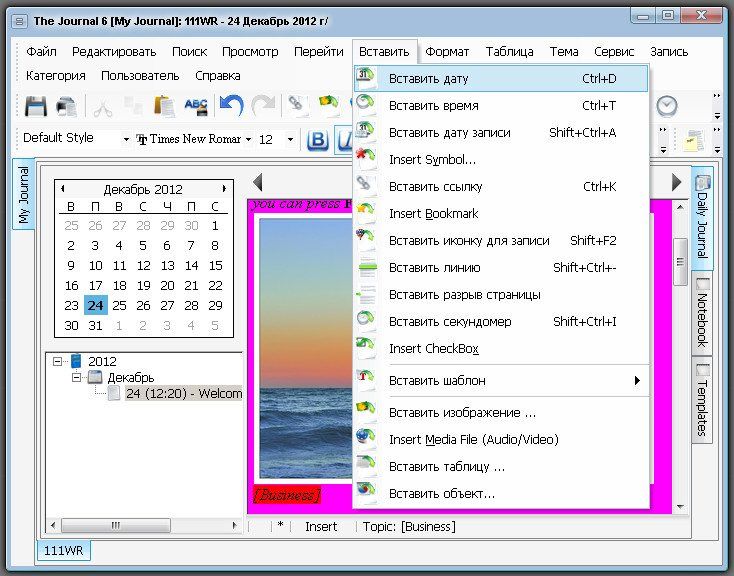Open the Default Style dropdown
The width and height of the screenshot is (734, 576).
125,140
